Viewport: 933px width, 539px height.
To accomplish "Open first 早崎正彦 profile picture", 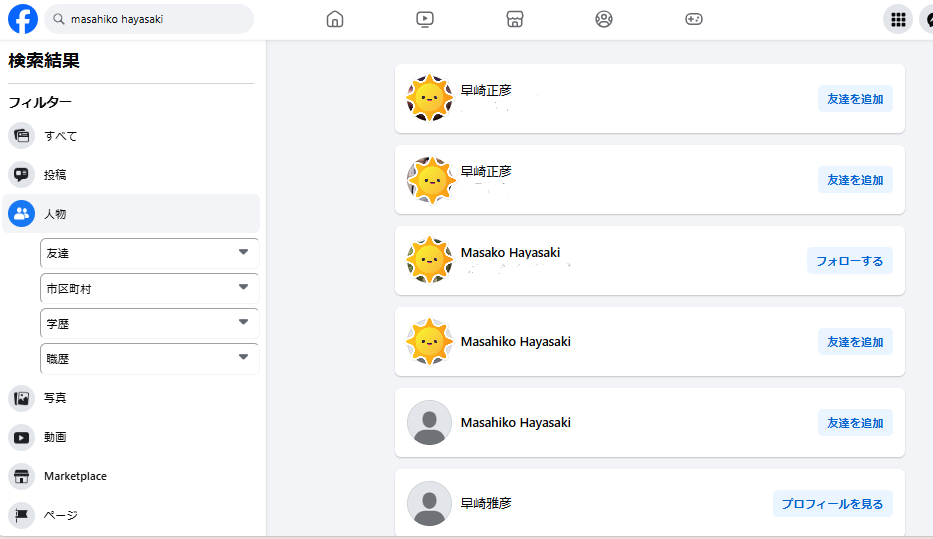I will (430, 98).
